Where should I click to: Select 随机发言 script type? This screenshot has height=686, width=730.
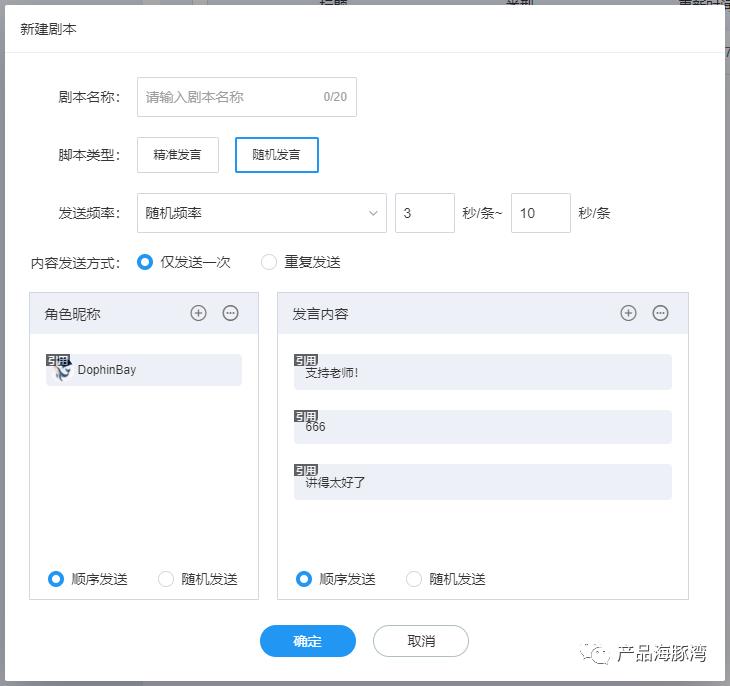click(277, 155)
